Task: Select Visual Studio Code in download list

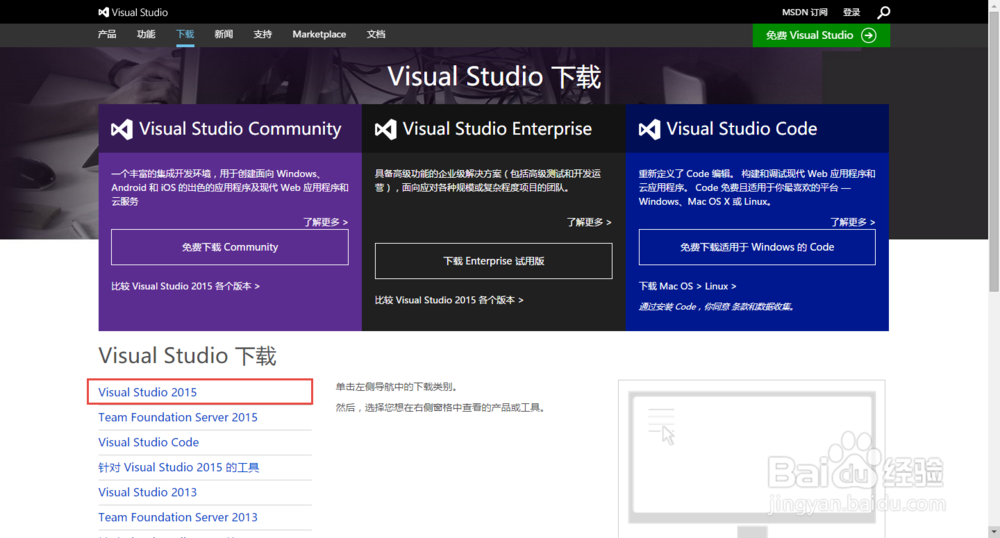Action: [149, 442]
